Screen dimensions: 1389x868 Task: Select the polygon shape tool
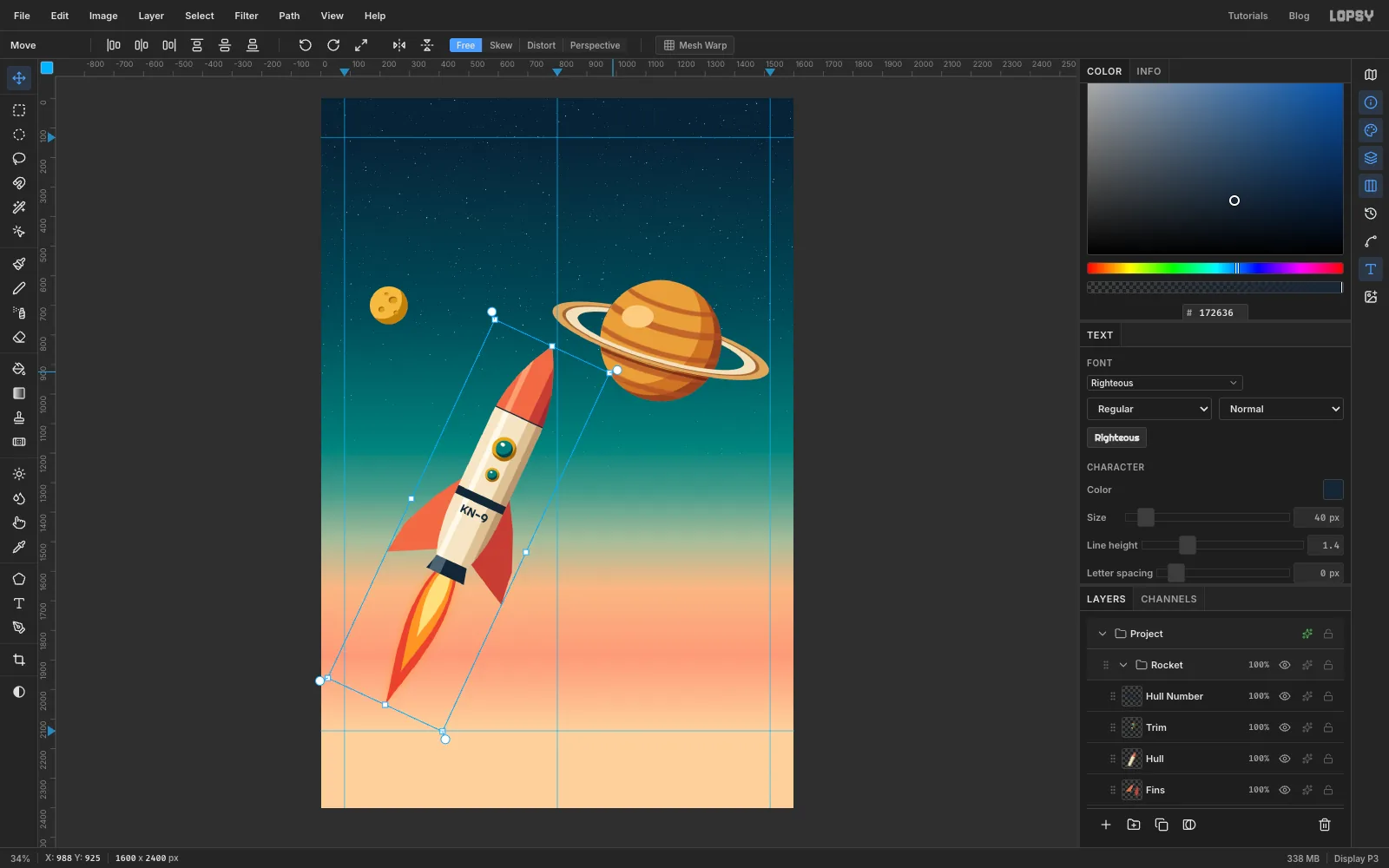pyautogui.click(x=19, y=579)
